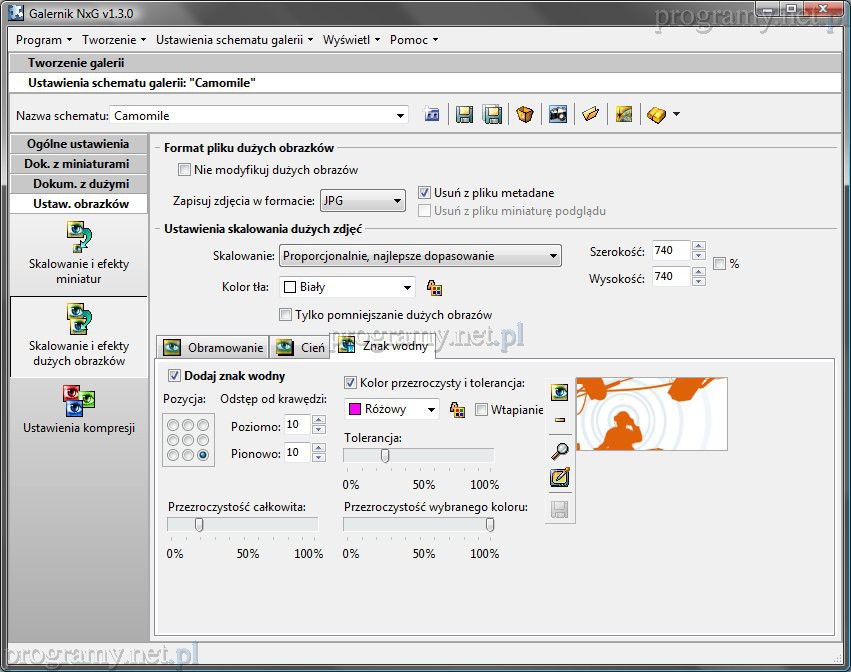Toggle the Wtapianie checkbox
This screenshot has width=851, height=672.
(x=482, y=409)
